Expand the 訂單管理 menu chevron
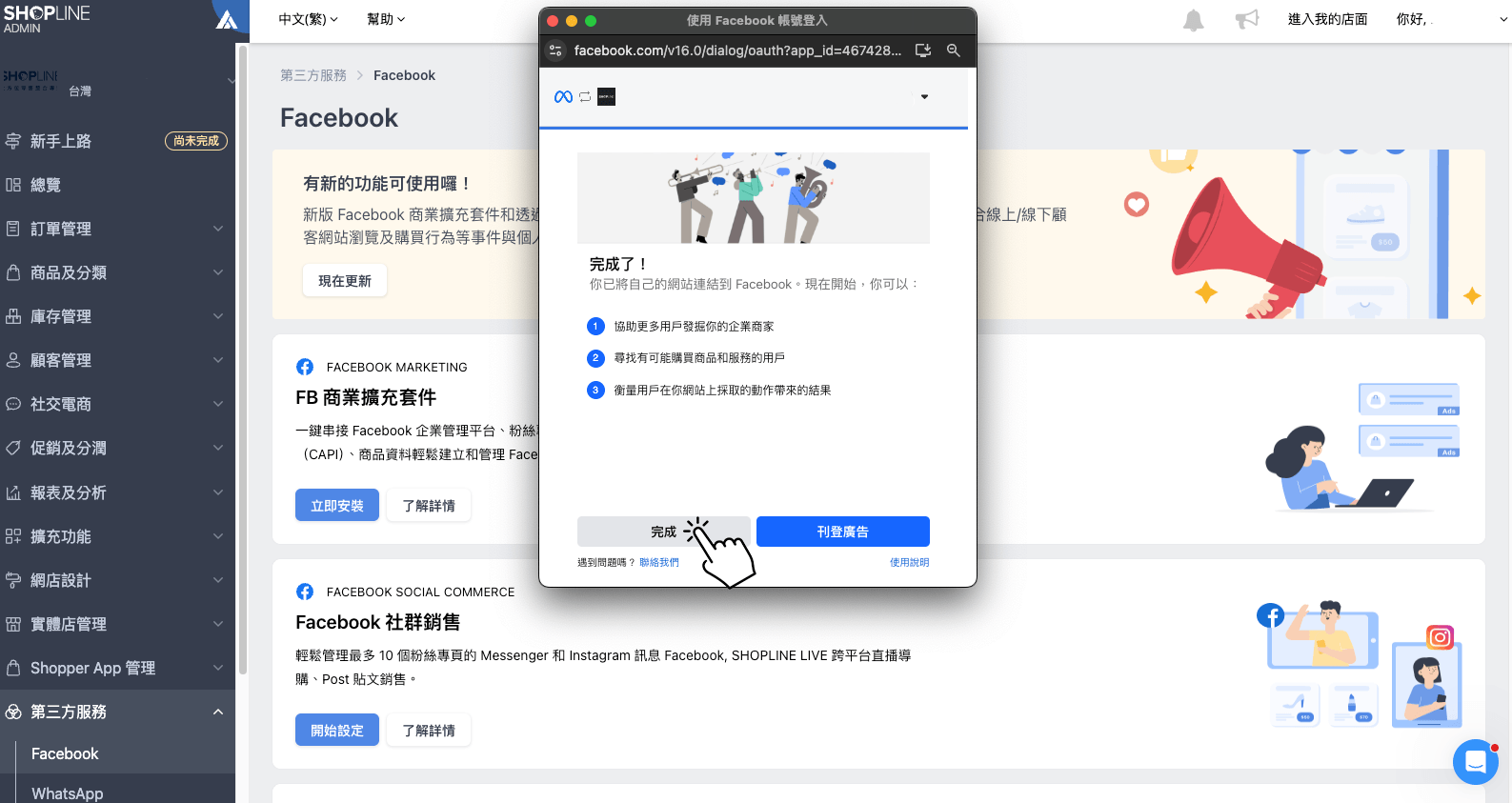Screen dimensions: 1512x803 click(218, 229)
